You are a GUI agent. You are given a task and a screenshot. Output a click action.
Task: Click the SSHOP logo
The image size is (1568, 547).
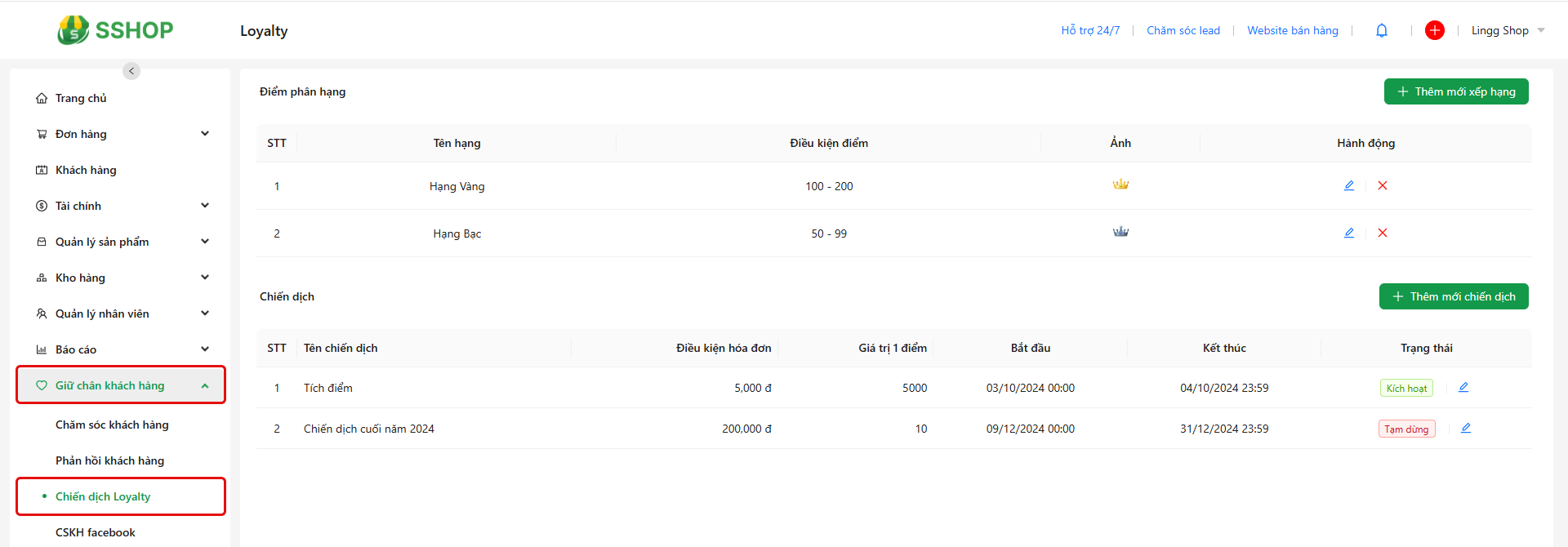[x=115, y=30]
